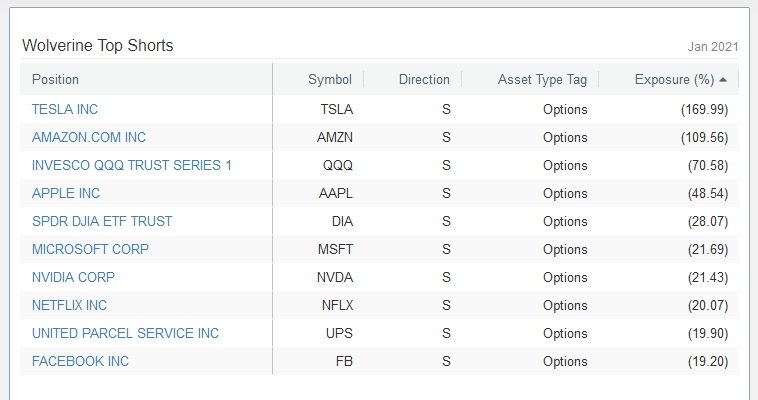Select the FB symbol cell

344,362
